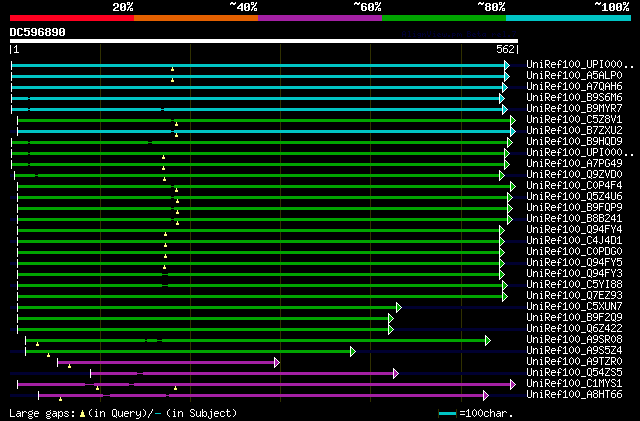Click the yellow gap marker under A5ALP0 alignment
The height and width of the screenshot is (421, 640).
(x=172, y=80)
